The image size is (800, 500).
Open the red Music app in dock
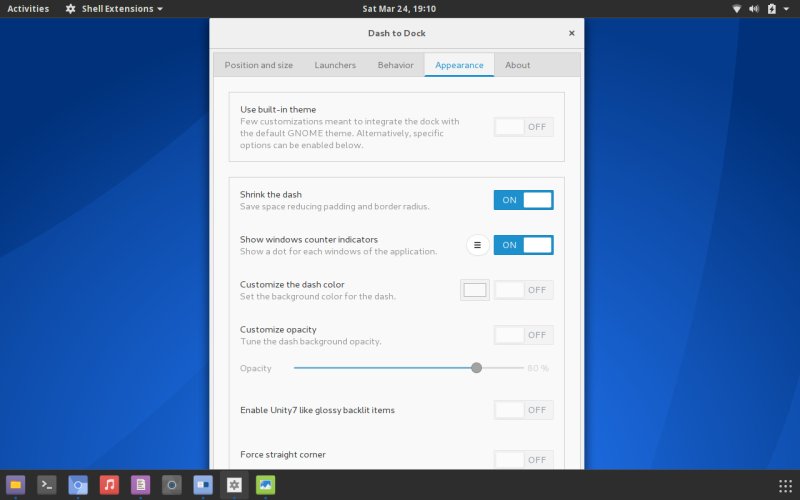[109, 485]
